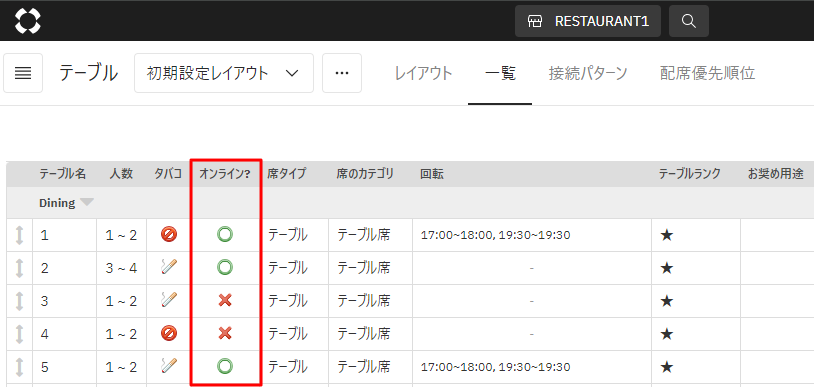This screenshot has height=387, width=817.
Task: Click the star rank in row 1
Action: (x=666, y=235)
